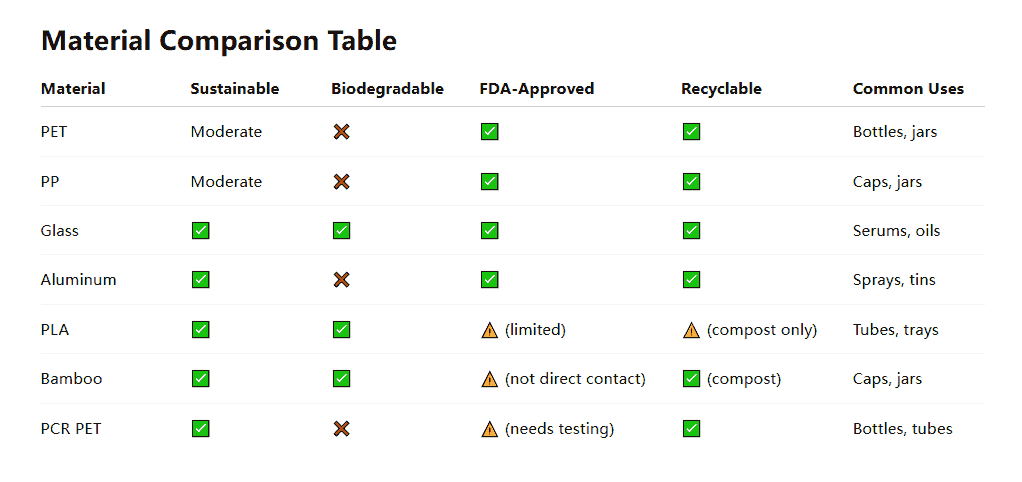The width and height of the screenshot is (1022, 482).
Task: Click the green check next to Bamboo (compost)
Action: (692, 378)
